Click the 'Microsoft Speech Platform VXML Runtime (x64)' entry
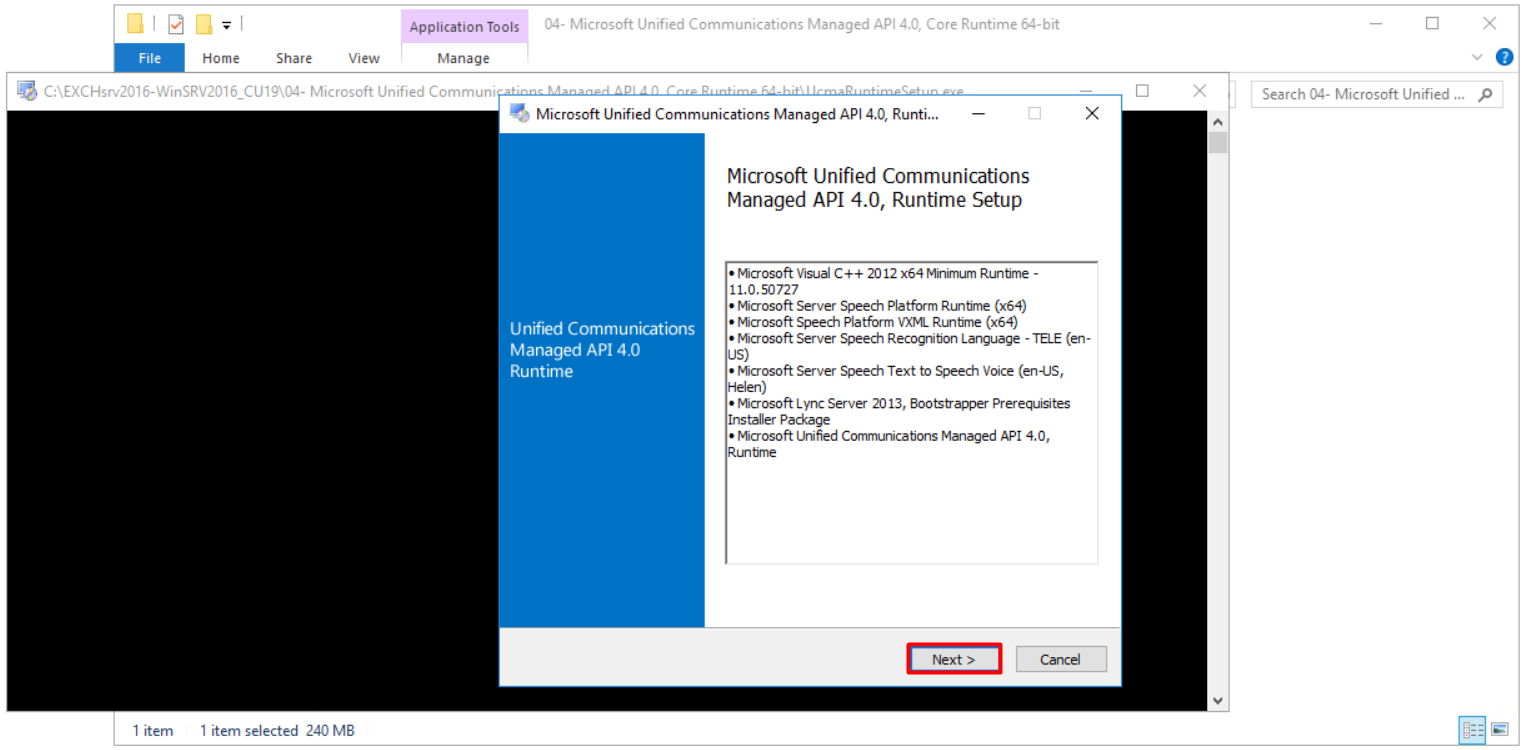The image size is (1526, 750). pos(873,322)
